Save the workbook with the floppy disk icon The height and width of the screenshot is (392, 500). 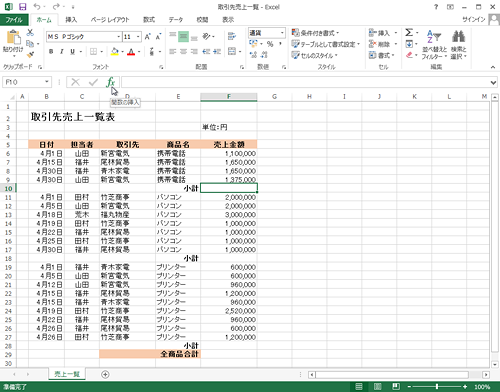point(22,7)
